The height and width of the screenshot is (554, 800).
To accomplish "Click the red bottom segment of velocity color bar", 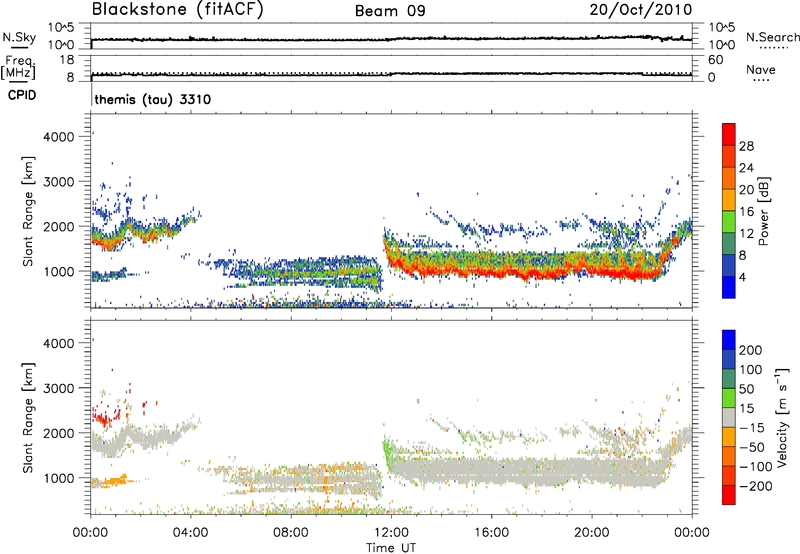I will (729, 495).
